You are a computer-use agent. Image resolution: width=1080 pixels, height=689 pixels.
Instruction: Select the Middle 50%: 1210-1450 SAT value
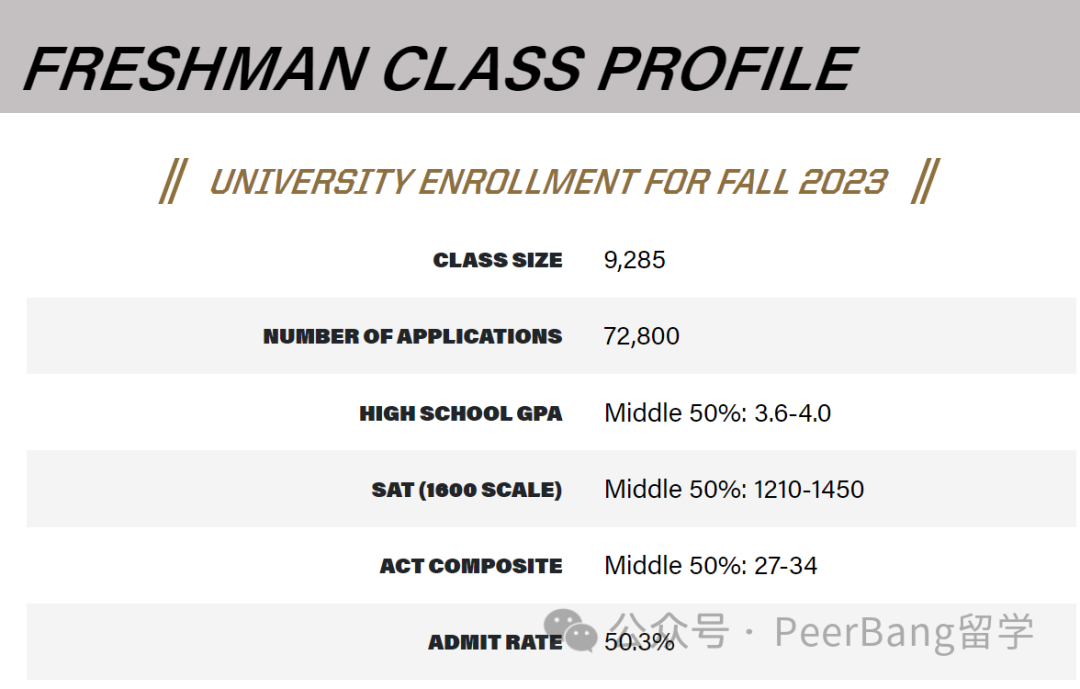[734, 489]
